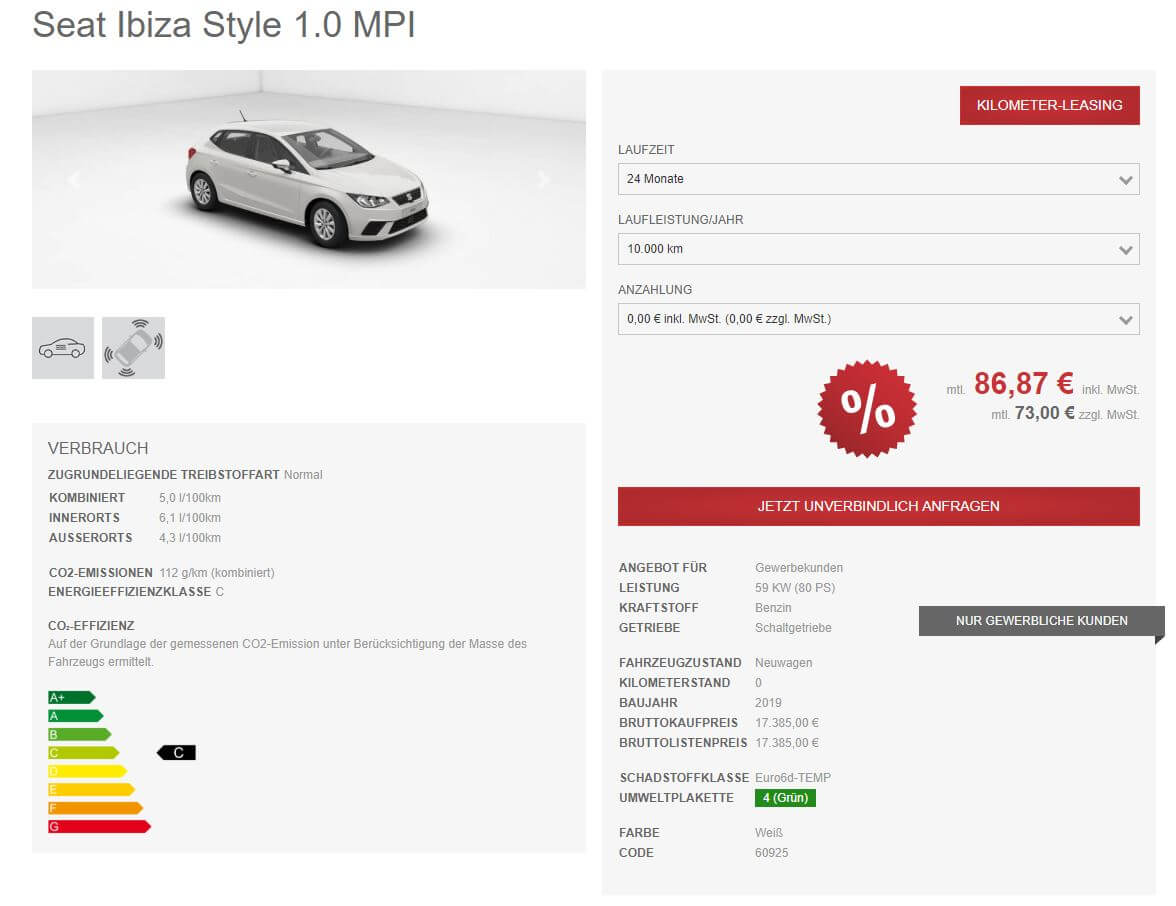
Task: Click the Euro6d-TEMP value
Action: [793, 778]
